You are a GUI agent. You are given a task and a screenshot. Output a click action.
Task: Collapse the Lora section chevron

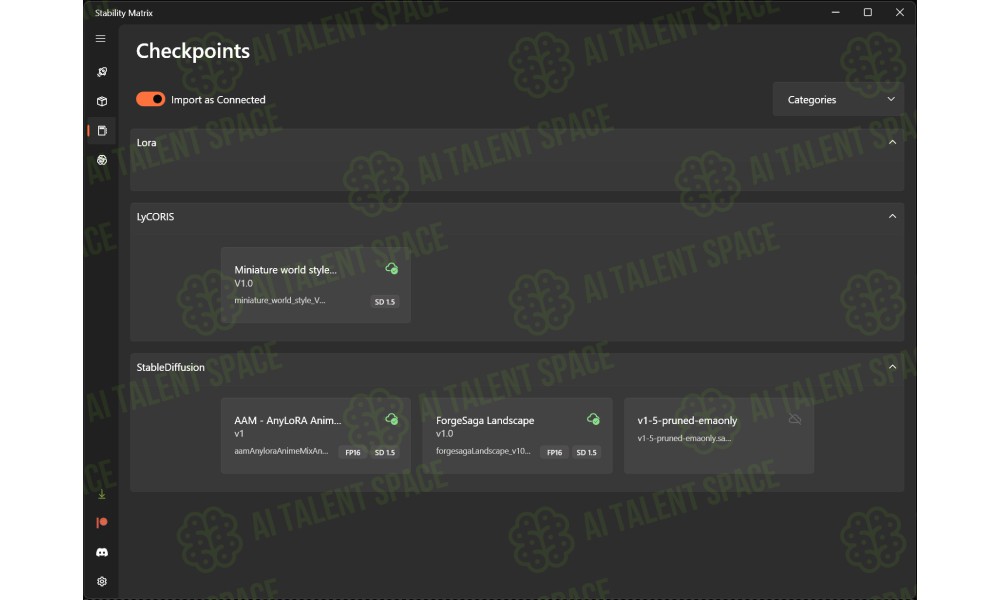pos(892,142)
